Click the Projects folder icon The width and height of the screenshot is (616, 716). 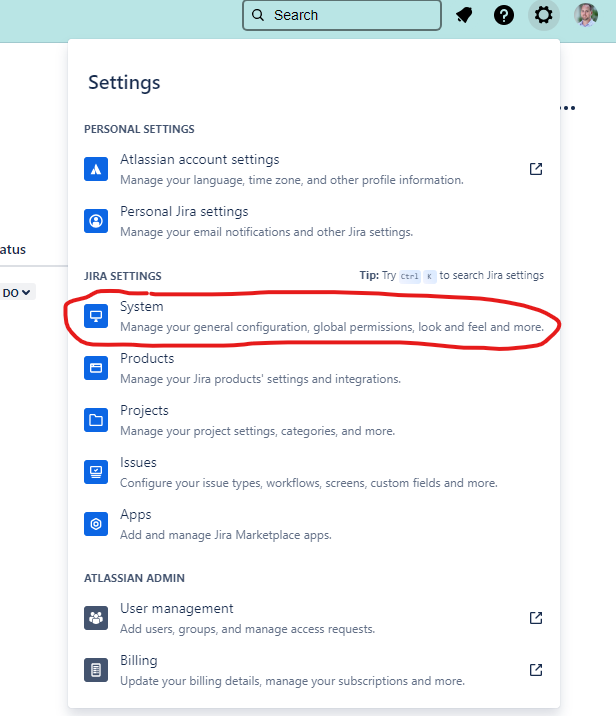coord(96,420)
